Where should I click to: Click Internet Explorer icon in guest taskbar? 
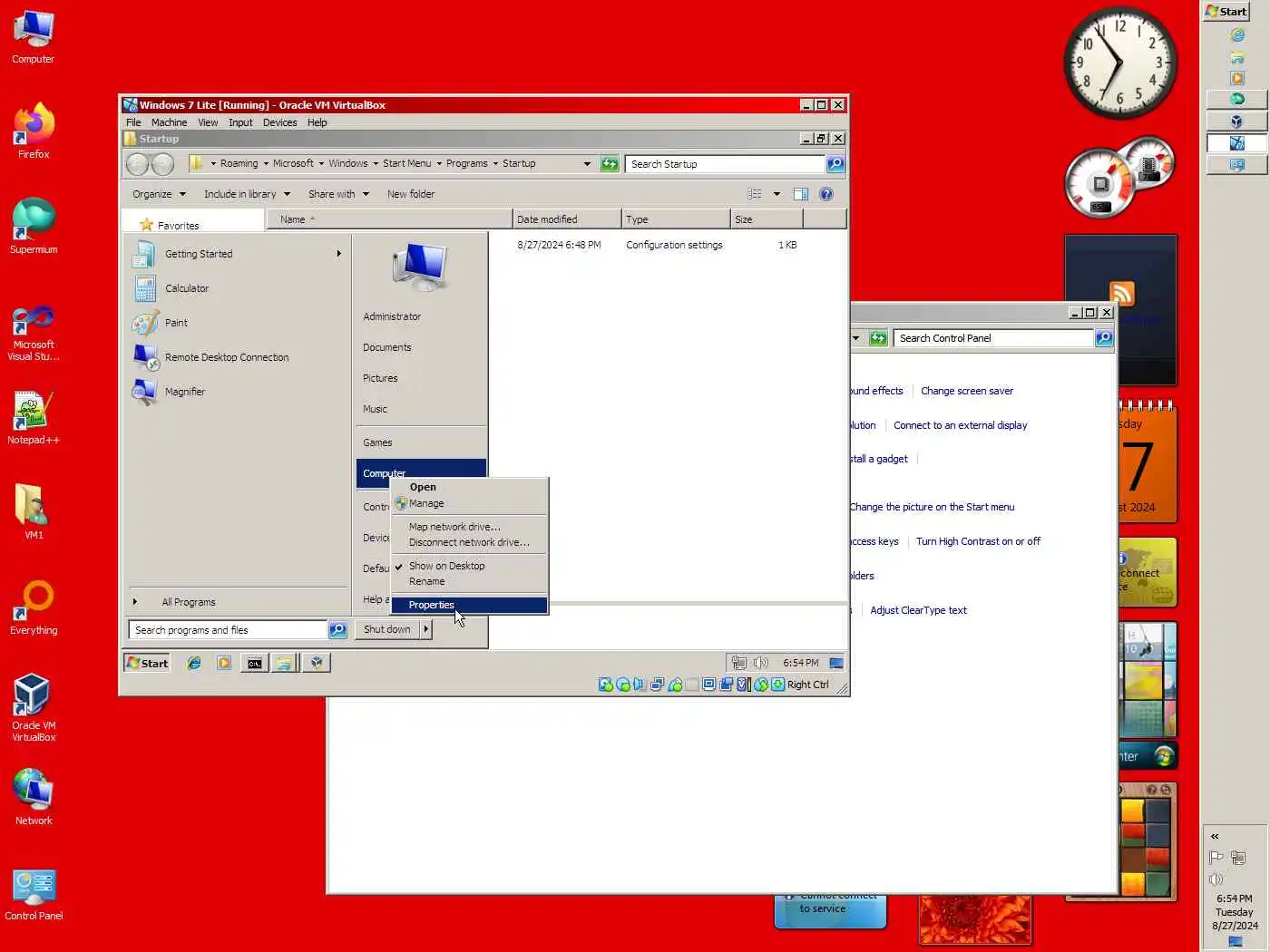tap(194, 663)
